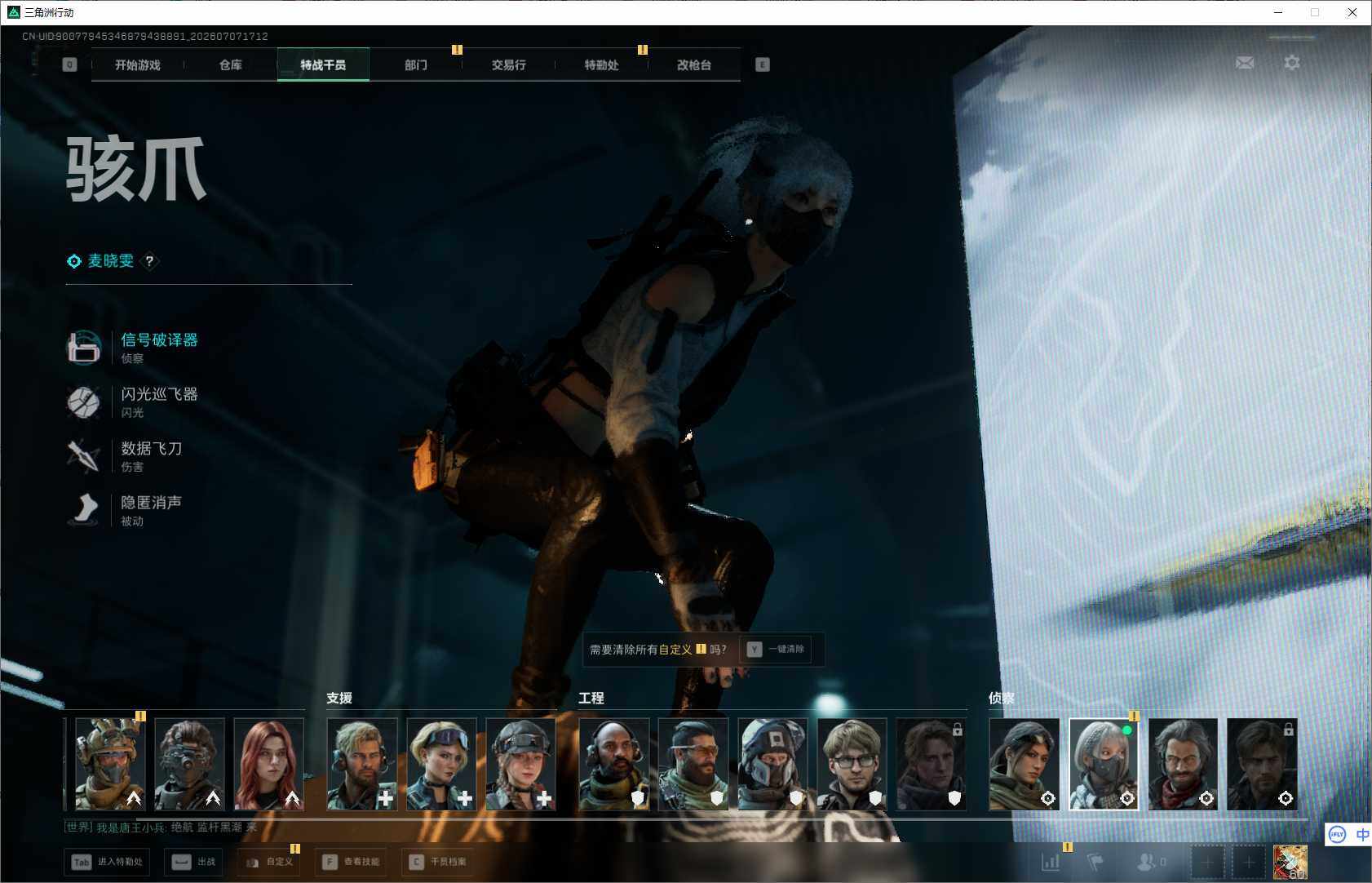Select the eyeglasses young man 工程 portrait
Image resolution: width=1372 pixels, height=883 pixels.
click(x=852, y=764)
